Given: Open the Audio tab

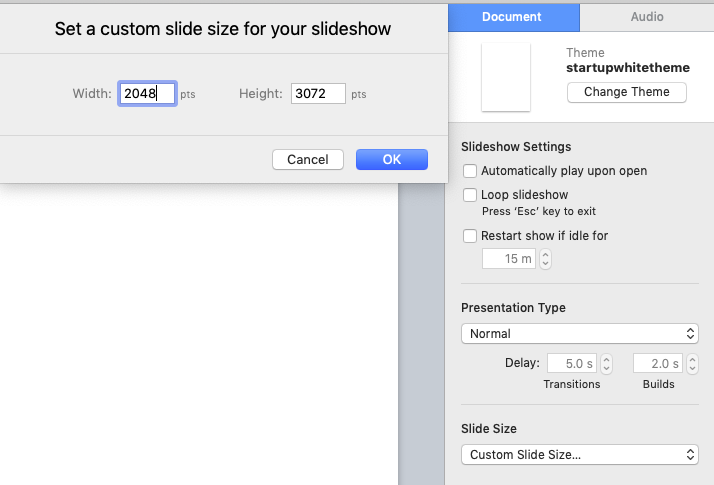Looking at the screenshot, I should coord(646,17).
